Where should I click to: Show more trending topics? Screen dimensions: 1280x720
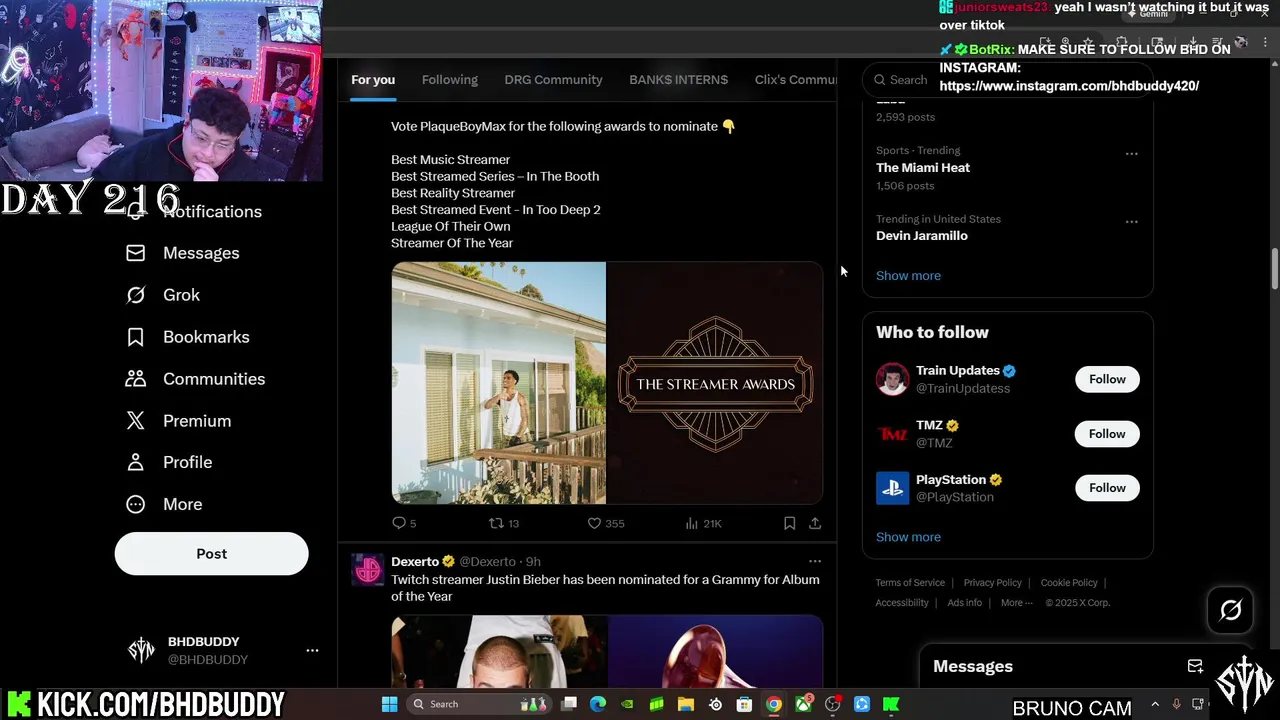tap(908, 276)
